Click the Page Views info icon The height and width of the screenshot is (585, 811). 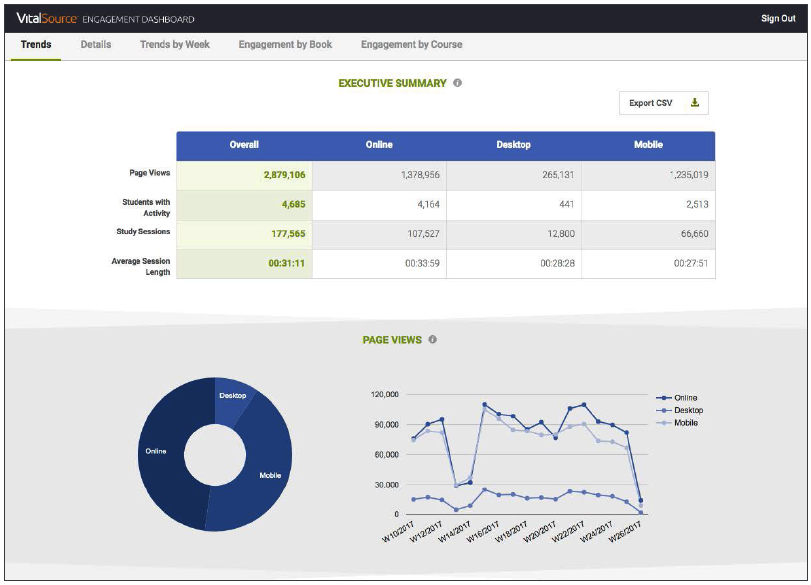click(x=433, y=340)
